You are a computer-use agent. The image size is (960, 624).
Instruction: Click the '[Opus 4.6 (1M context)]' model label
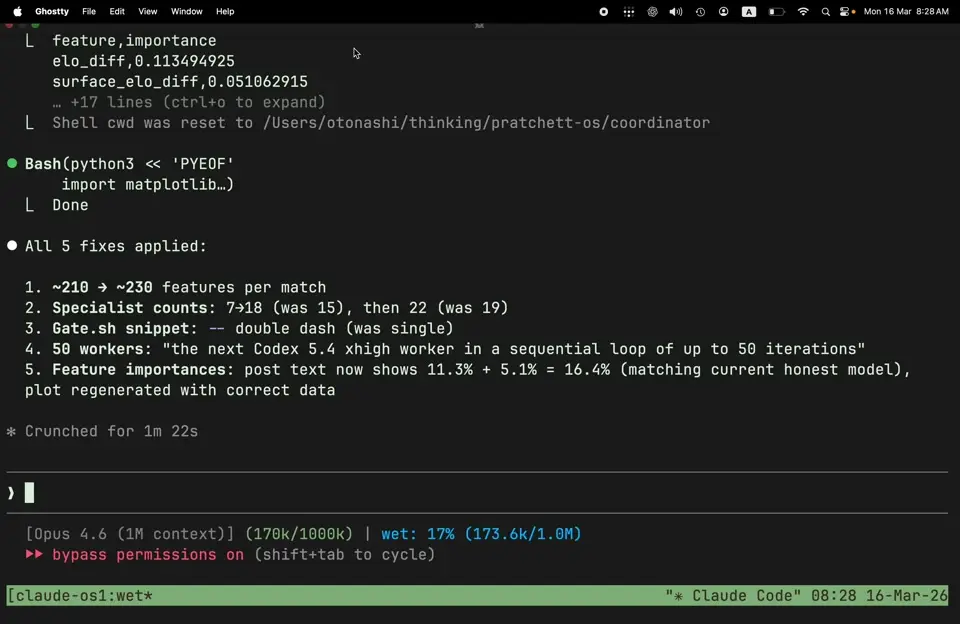[x=130, y=534]
